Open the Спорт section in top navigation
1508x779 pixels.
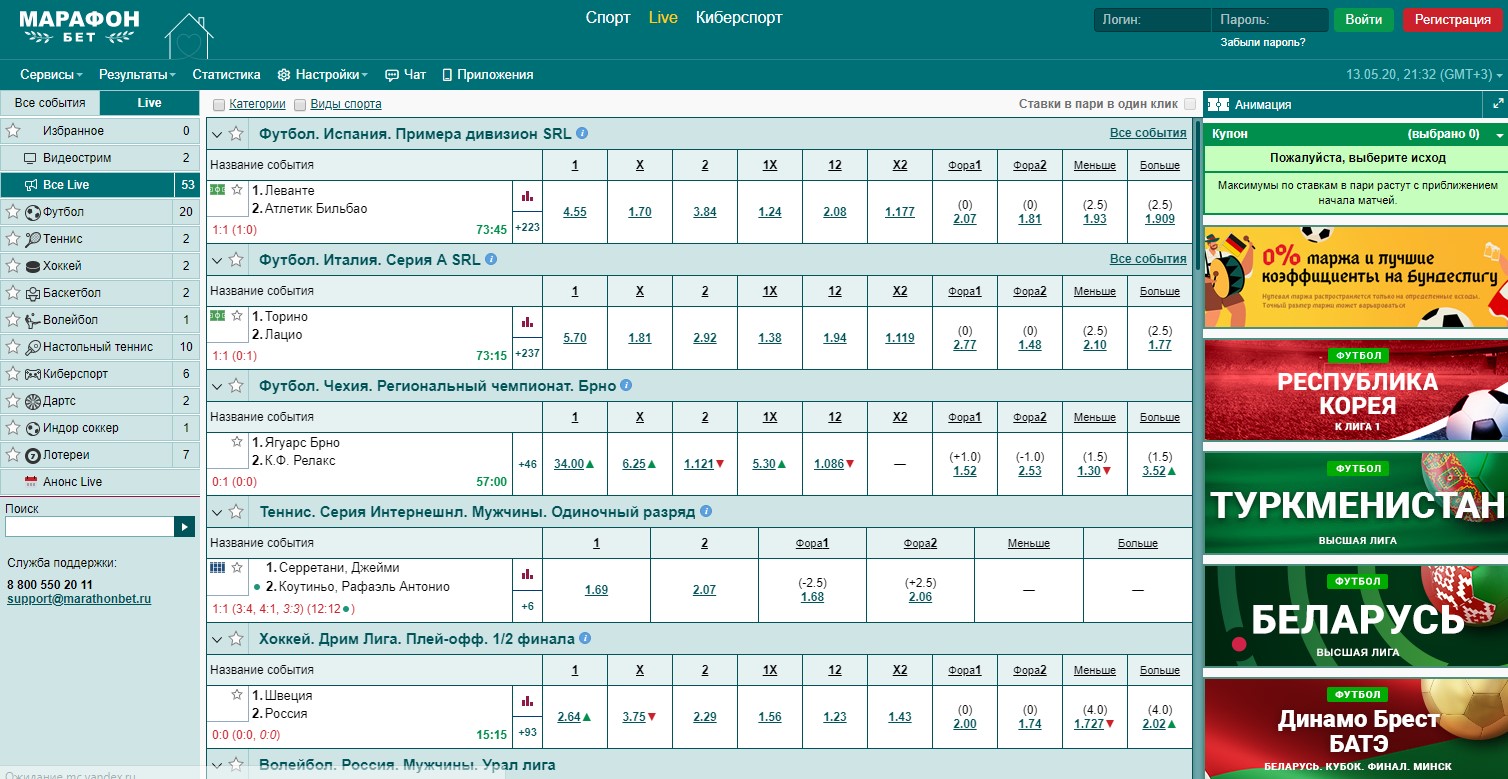coord(607,18)
